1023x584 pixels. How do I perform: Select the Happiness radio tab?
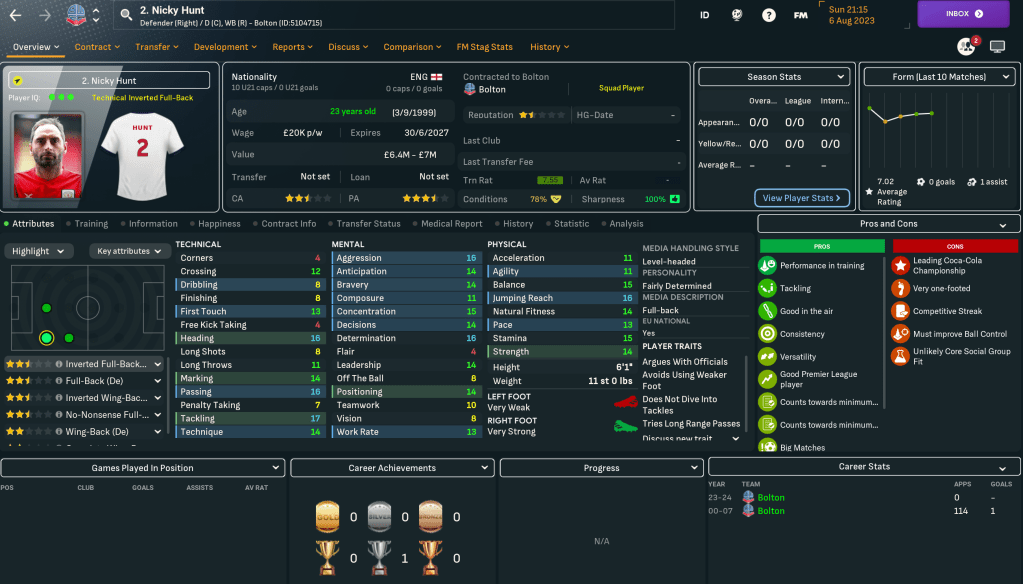218,224
